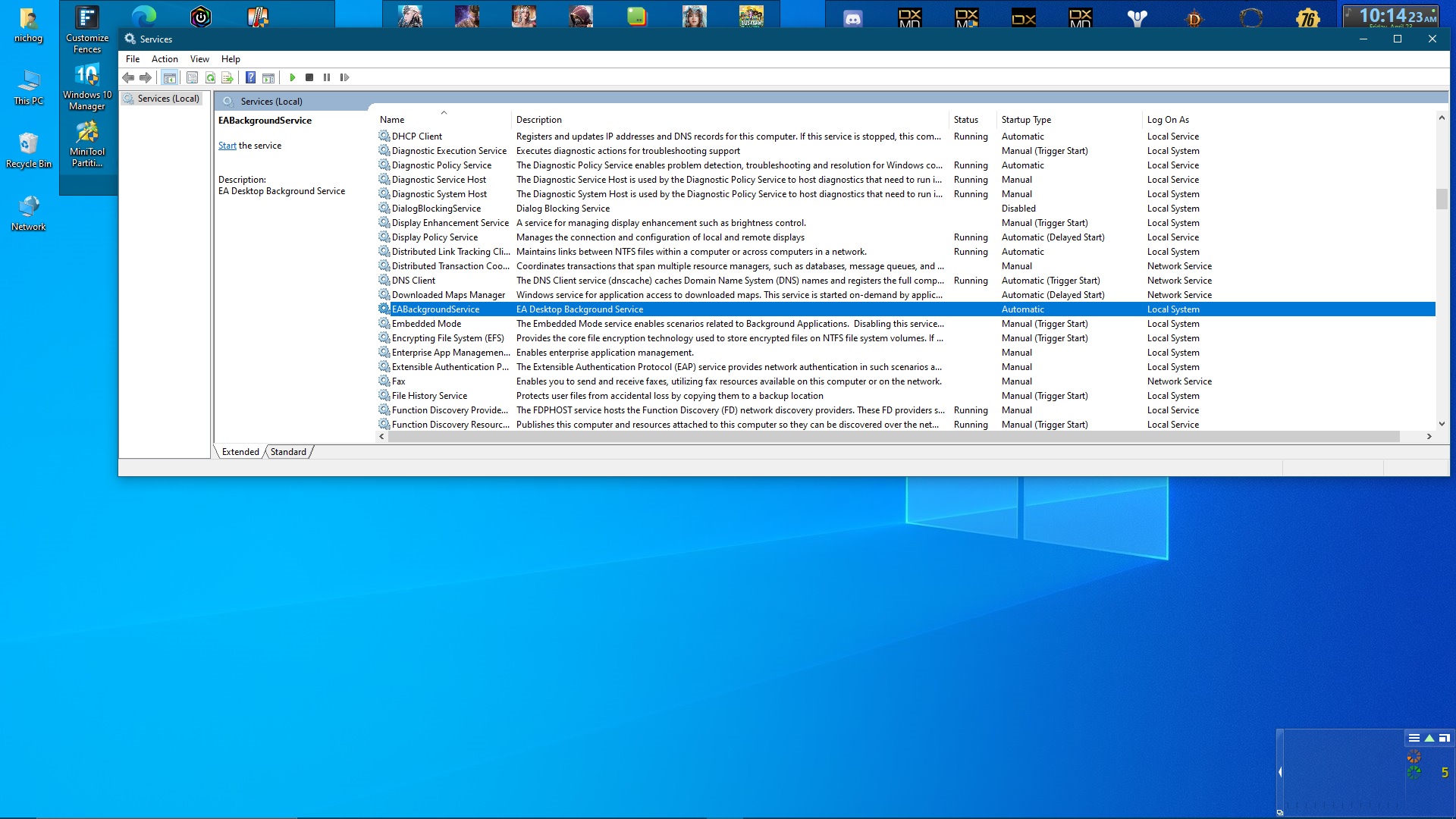Open the Discord icon on desktop bar
This screenshot has height=819, width=1456.
[853, 18]
